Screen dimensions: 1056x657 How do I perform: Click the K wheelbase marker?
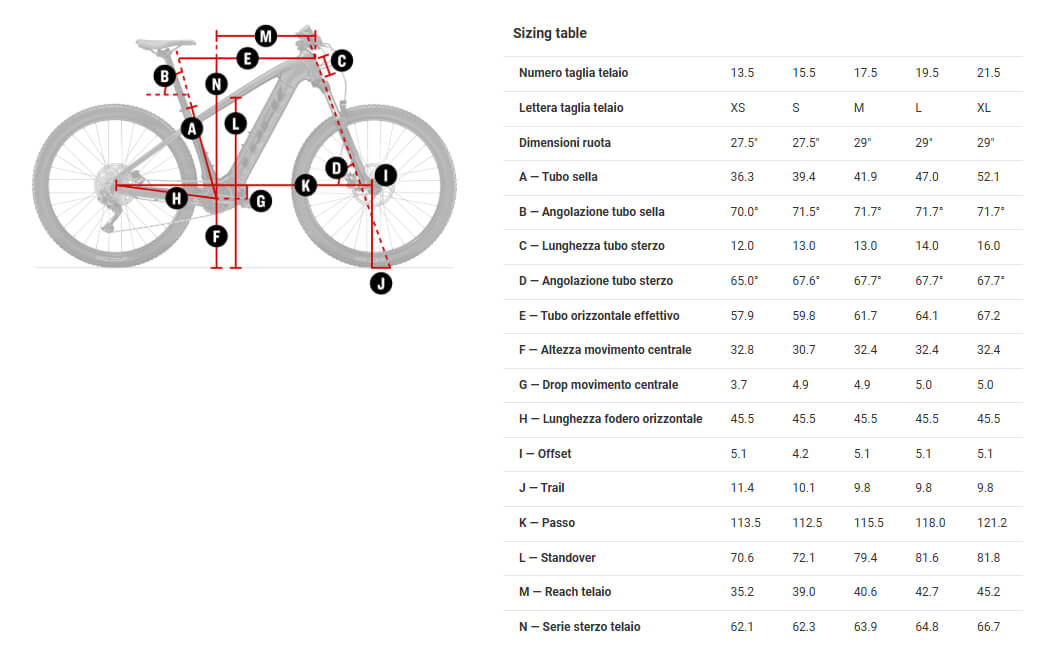[306, 185]
